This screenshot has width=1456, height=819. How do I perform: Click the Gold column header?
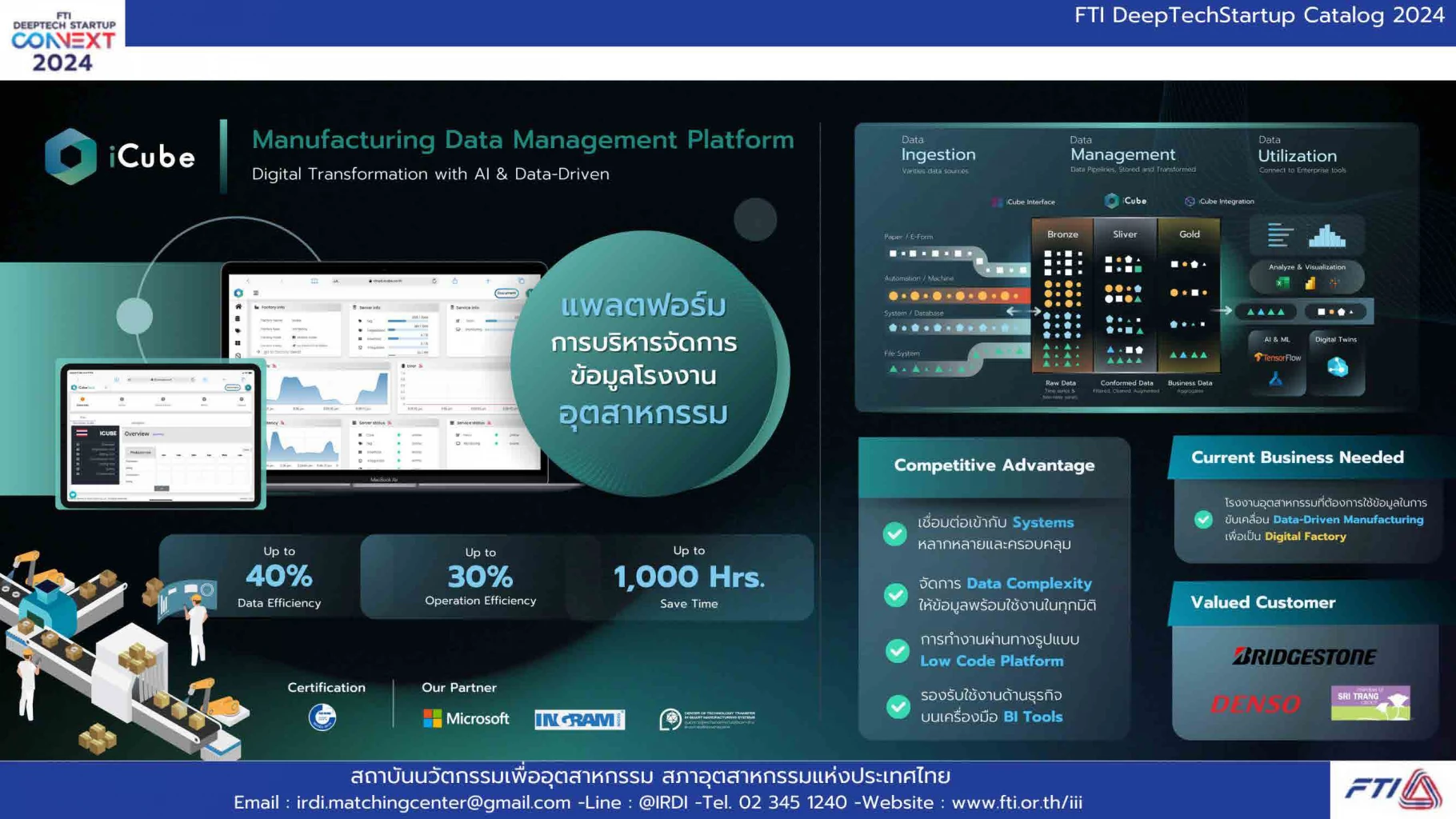pyautogui.click(x=1190, y=234)
